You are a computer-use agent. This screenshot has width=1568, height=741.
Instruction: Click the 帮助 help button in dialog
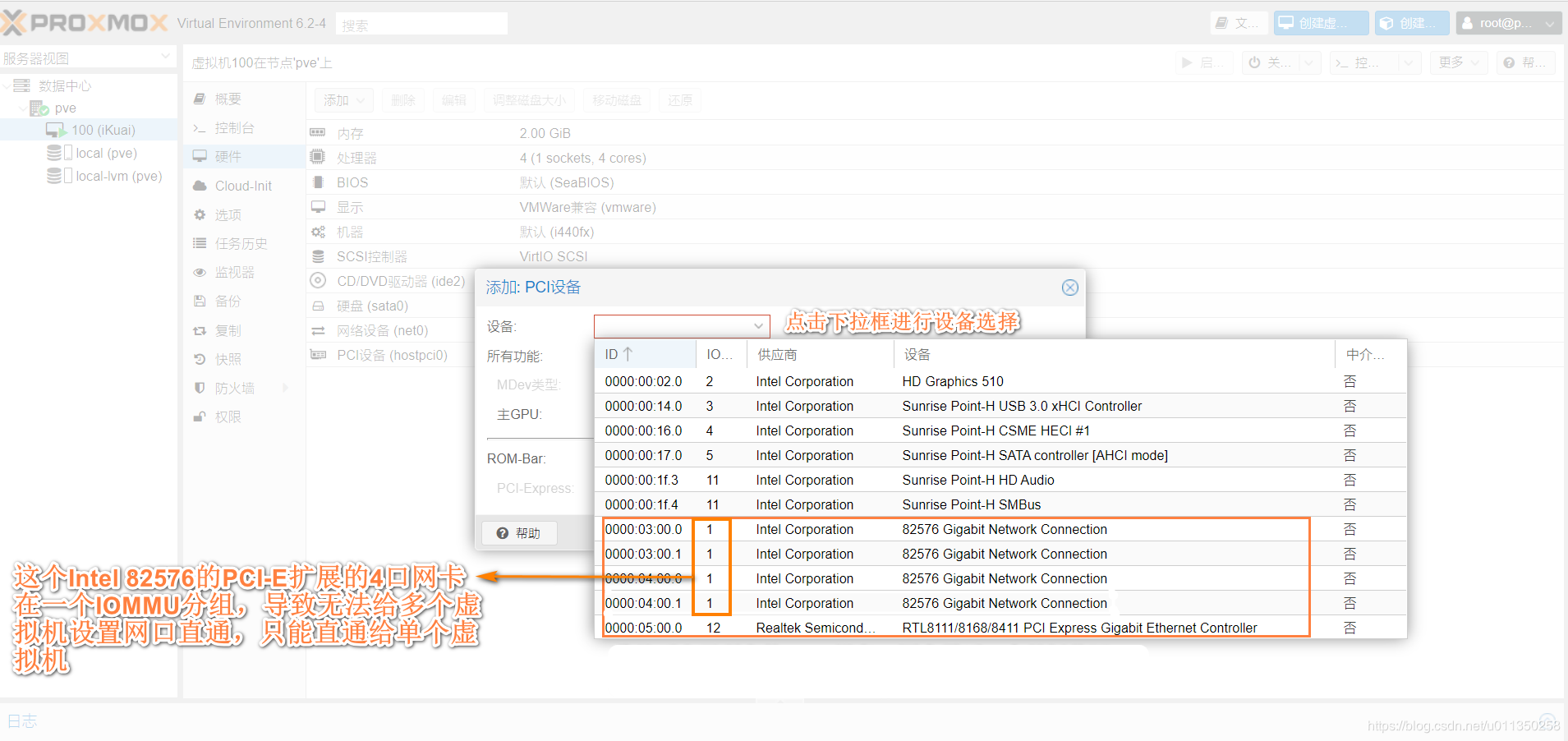pos(519,533)
